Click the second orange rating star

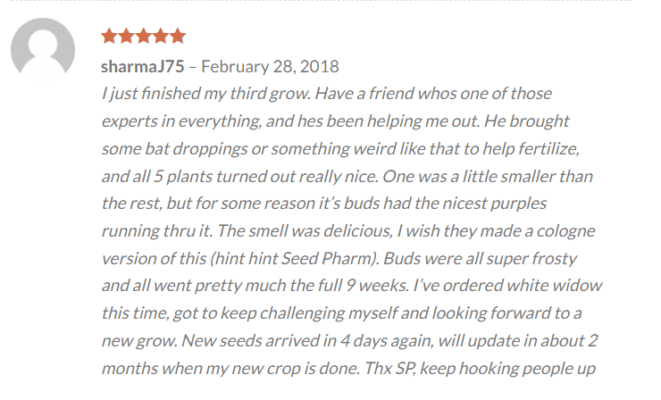pos(126,36)
